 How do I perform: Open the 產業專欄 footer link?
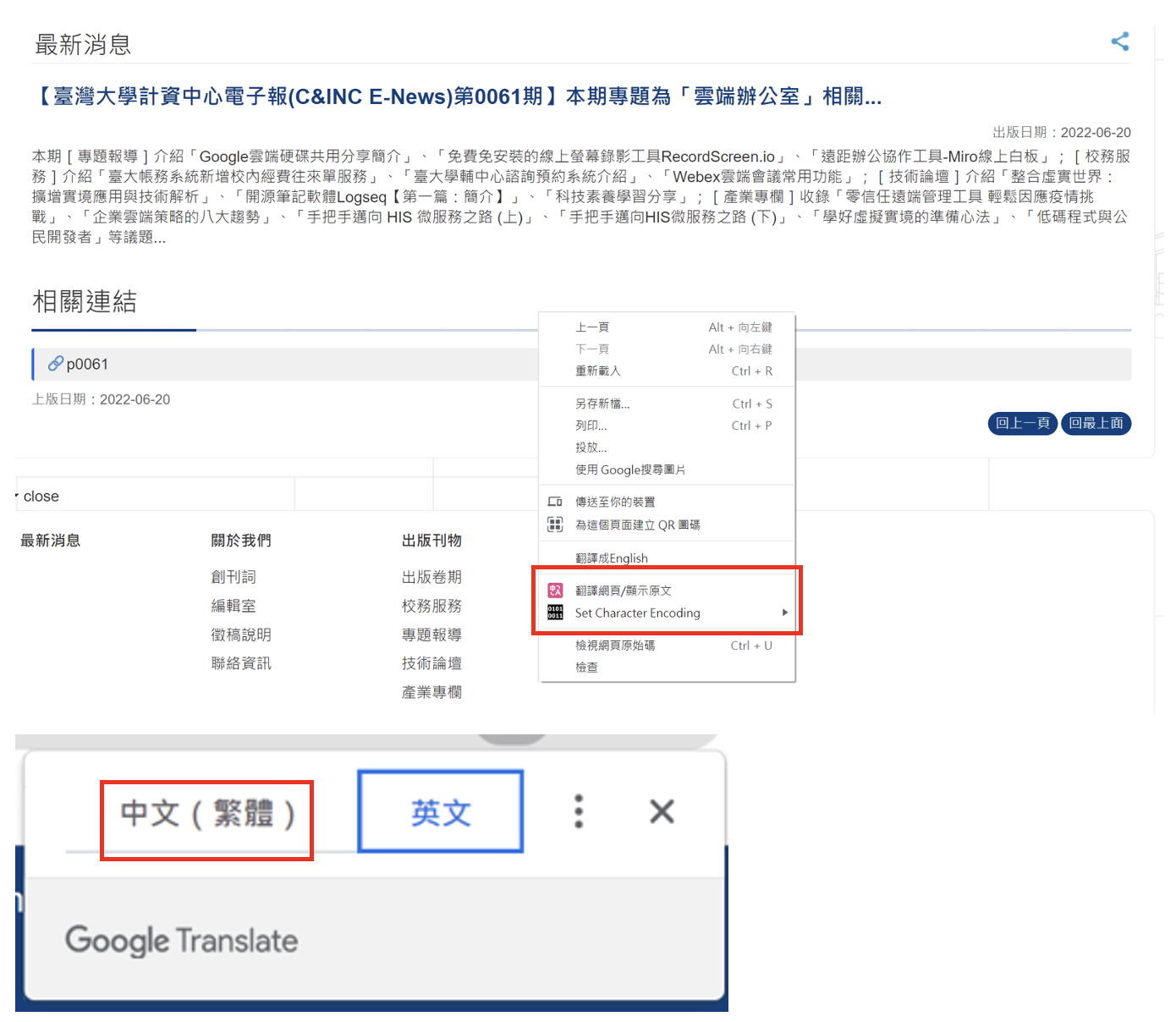431,692
